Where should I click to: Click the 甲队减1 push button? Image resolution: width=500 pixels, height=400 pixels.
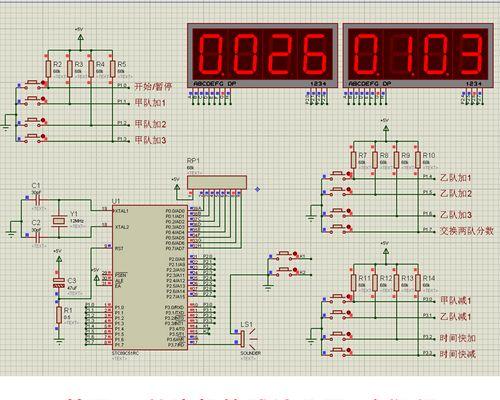pos(337,298)
